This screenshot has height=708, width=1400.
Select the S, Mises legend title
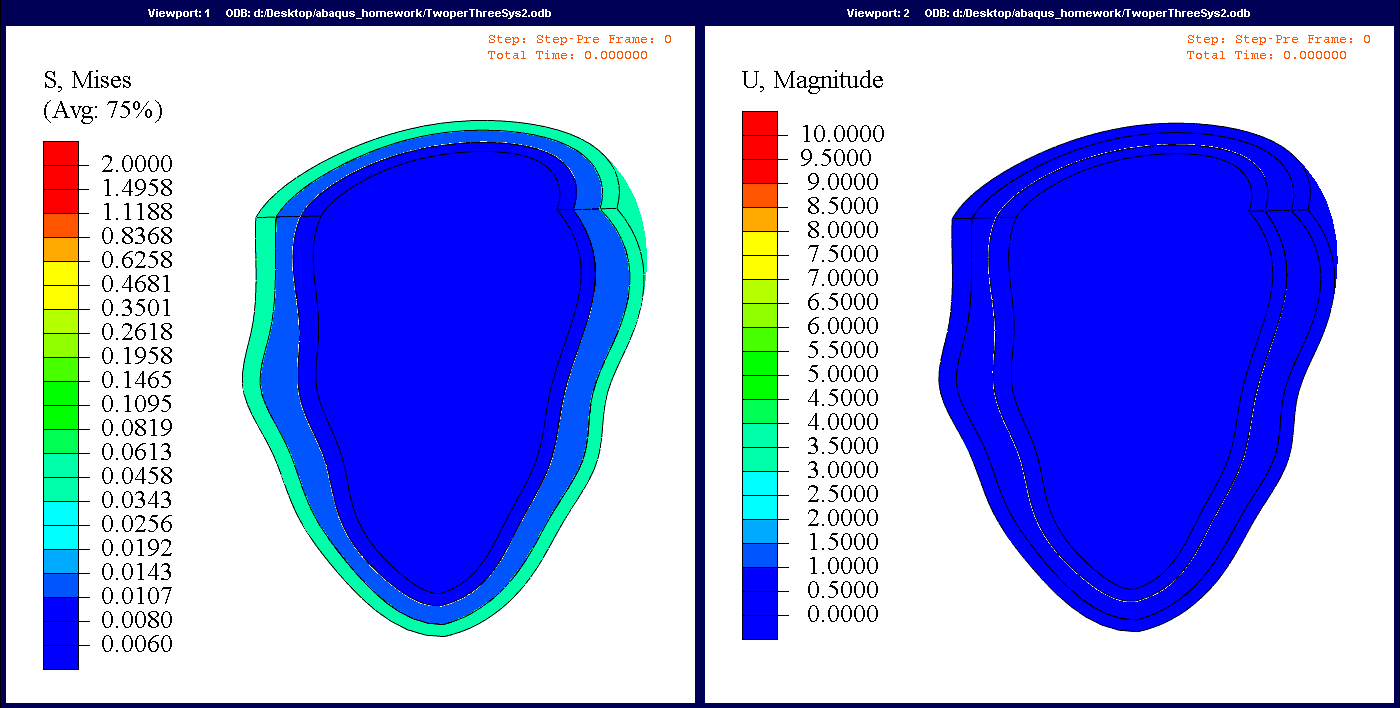pos(87,80)
